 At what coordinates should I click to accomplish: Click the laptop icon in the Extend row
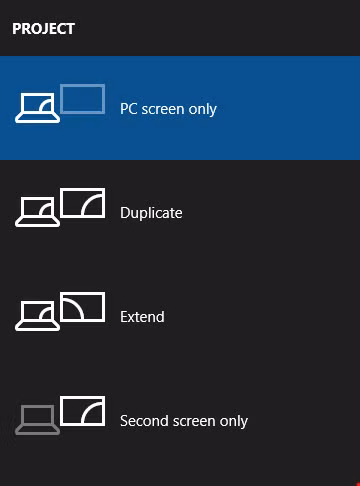(37, 316)
